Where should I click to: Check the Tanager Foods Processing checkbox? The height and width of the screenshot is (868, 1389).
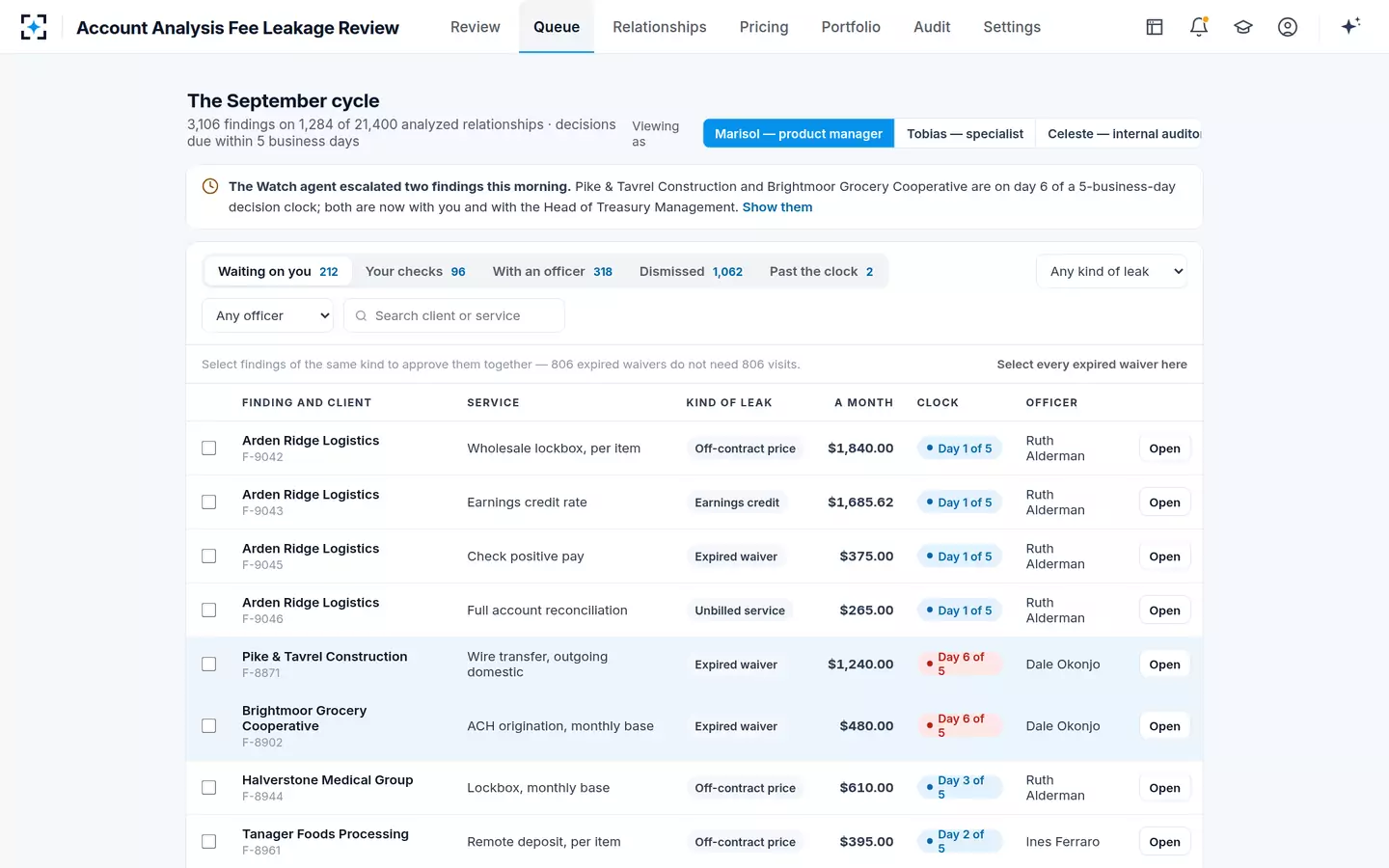[x=208, y=842]
